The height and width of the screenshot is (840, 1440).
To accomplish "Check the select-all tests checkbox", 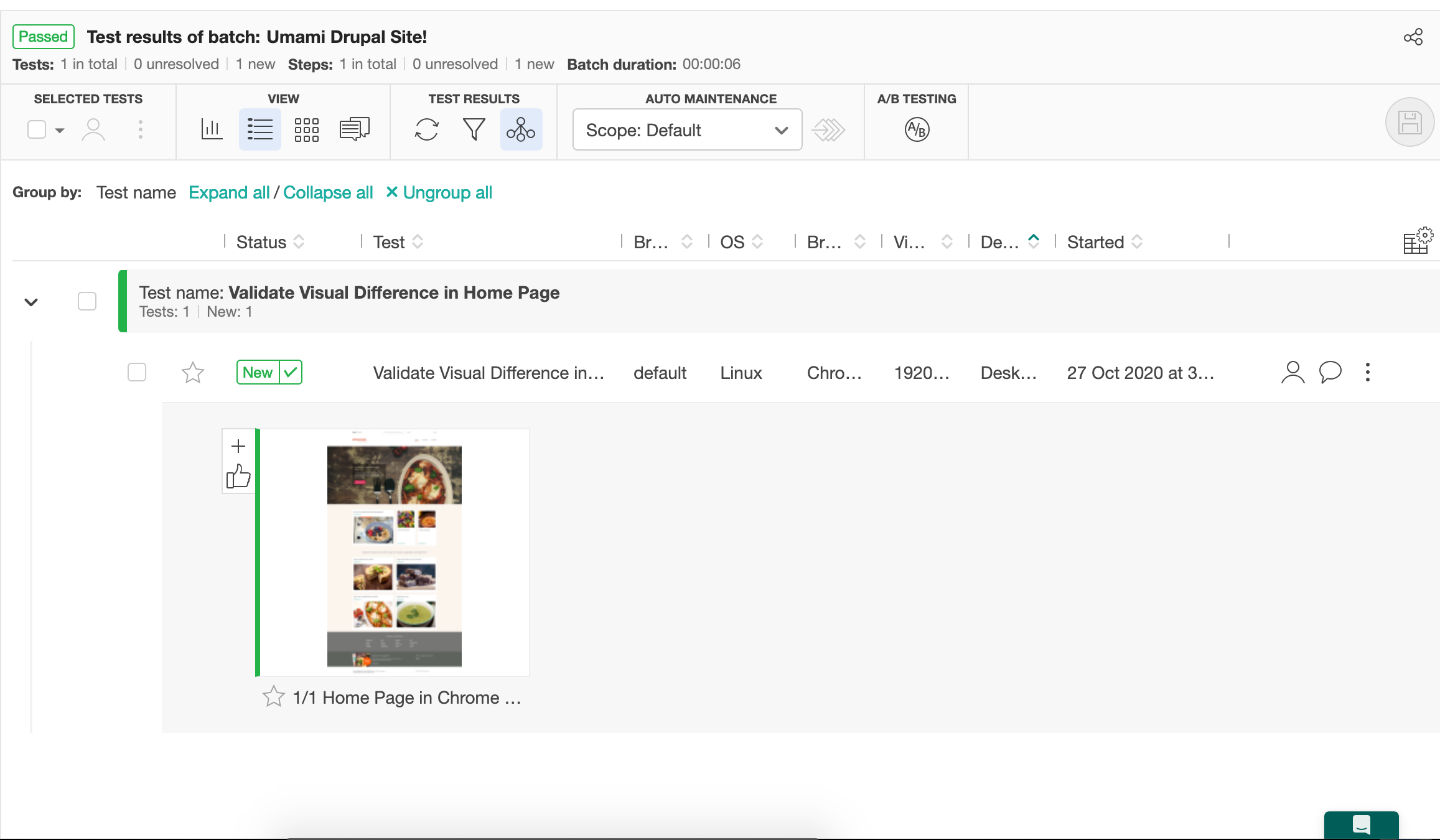I will coord(37,129).
